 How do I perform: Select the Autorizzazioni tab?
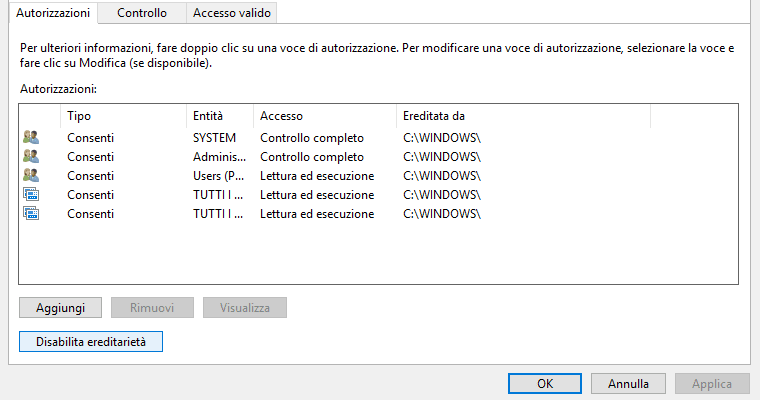point(54,13)
